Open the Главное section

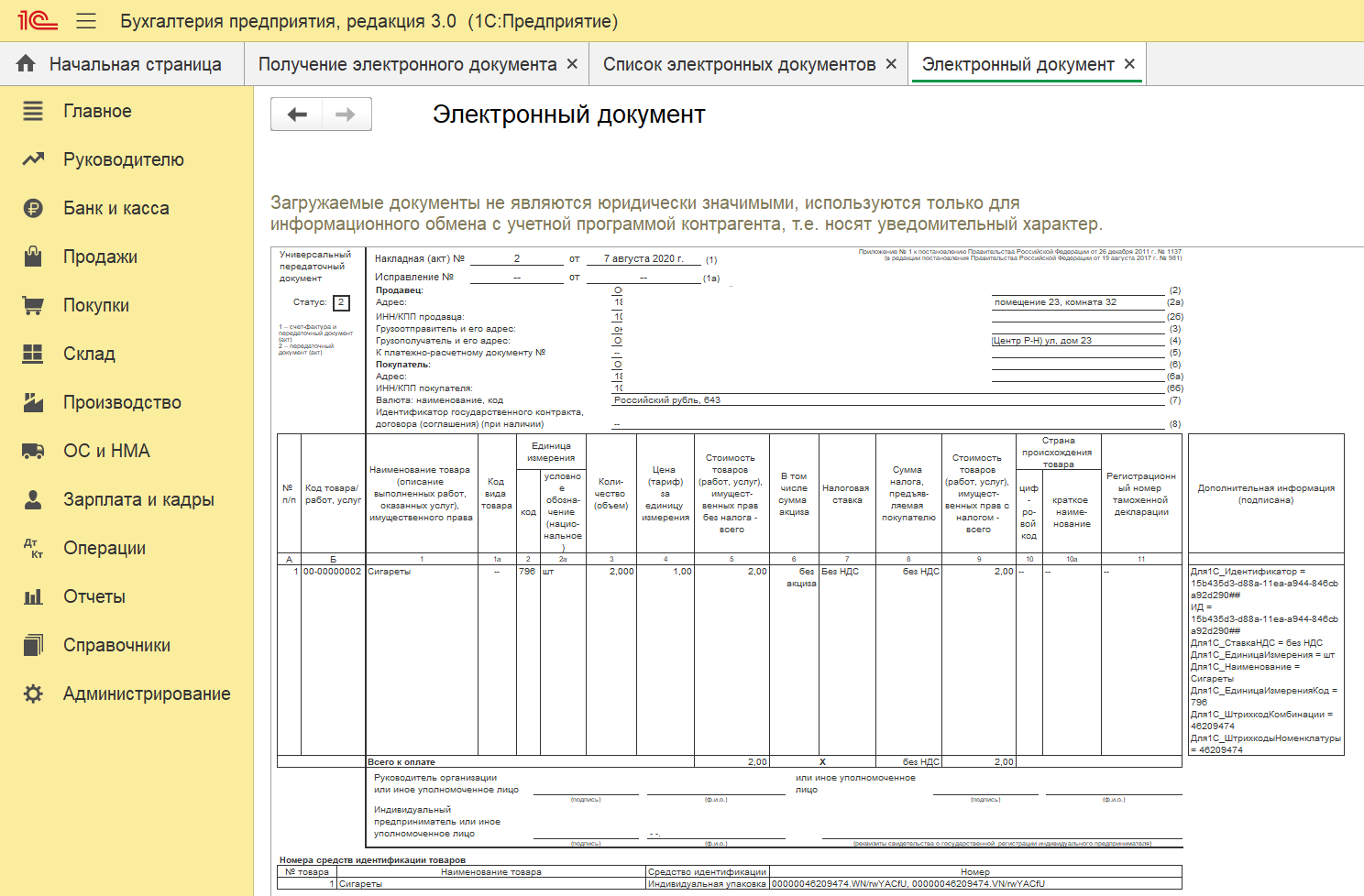pos(97,111)
